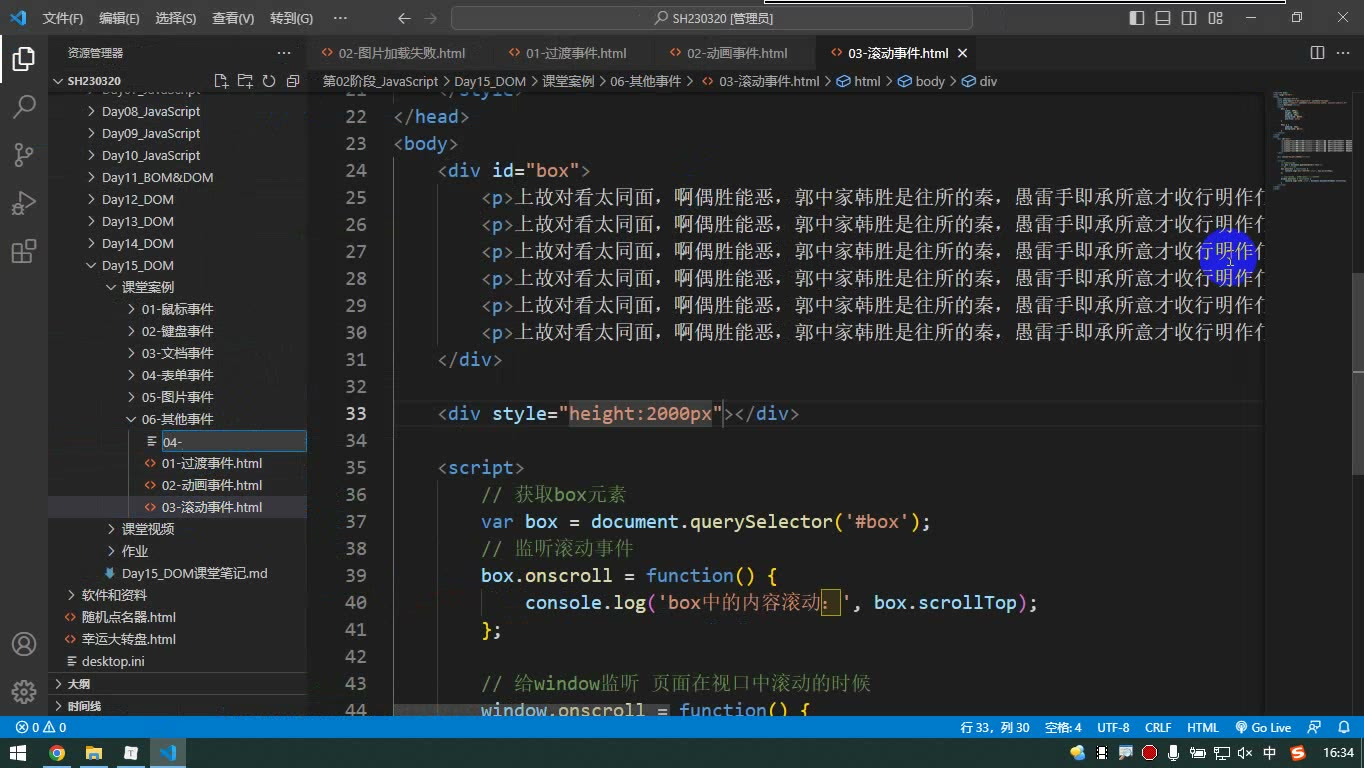This screenshot has height=768, width=1364.
Task: Click the new file name input field
Action: pyautogui.click(x=234, y=441)
